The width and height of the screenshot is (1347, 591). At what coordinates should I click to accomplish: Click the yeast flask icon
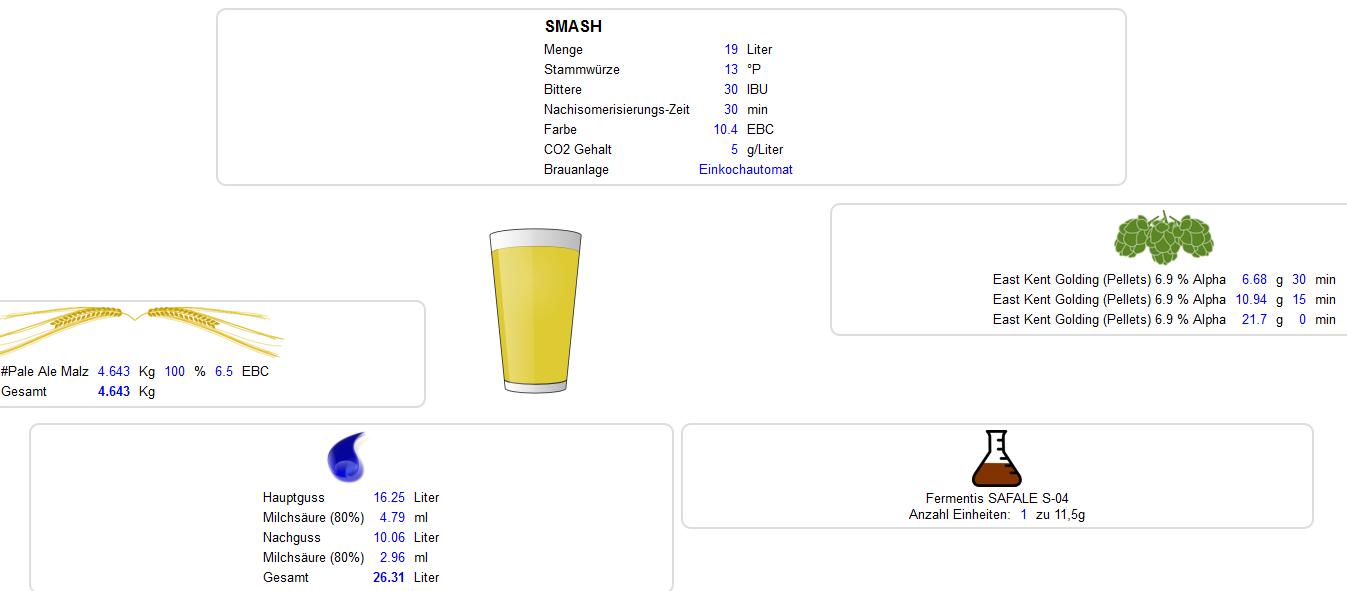point(996,459)
